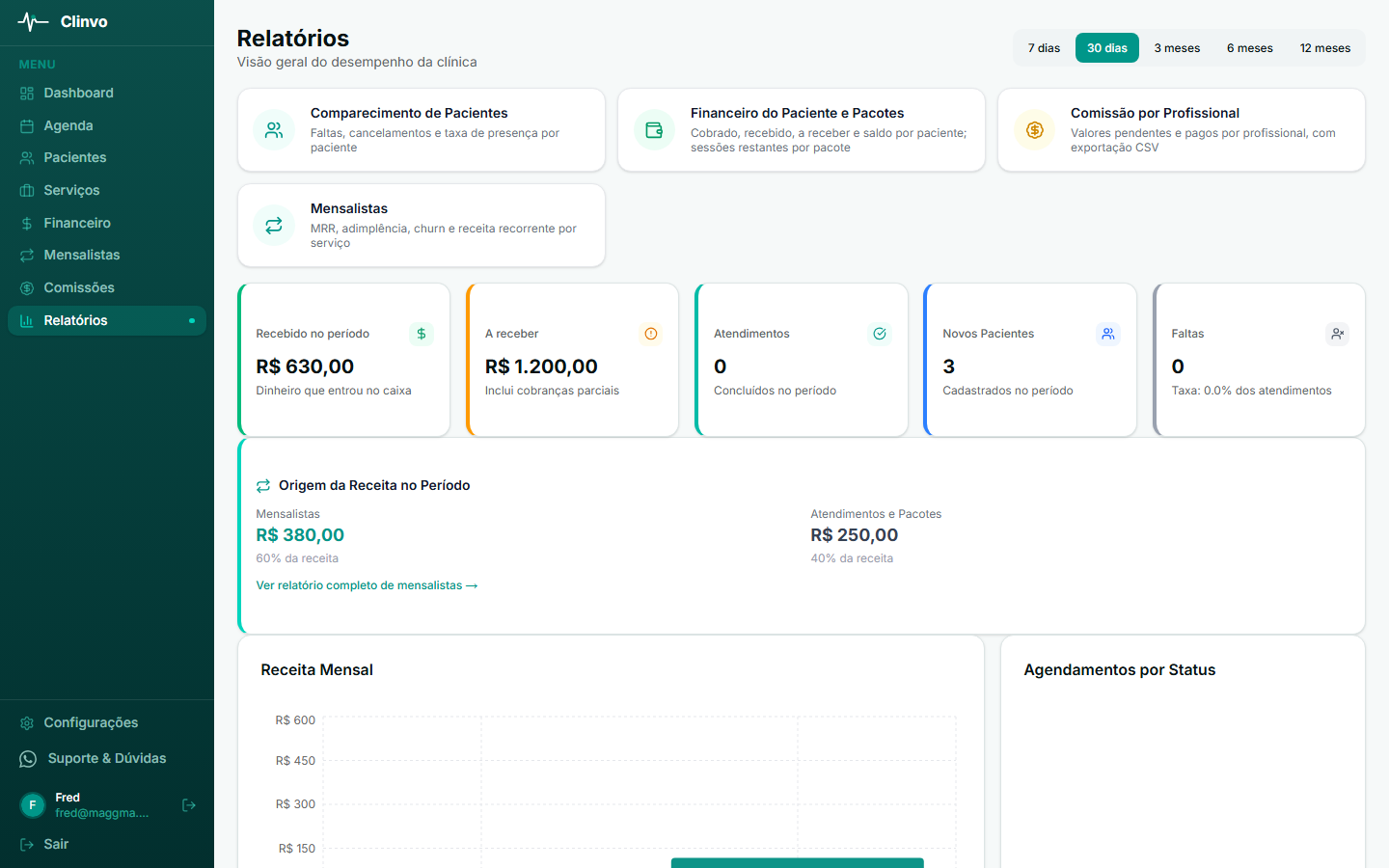
Task: Click the logout arrow icon beside Fred's email
Action: (x=189, y=805)
